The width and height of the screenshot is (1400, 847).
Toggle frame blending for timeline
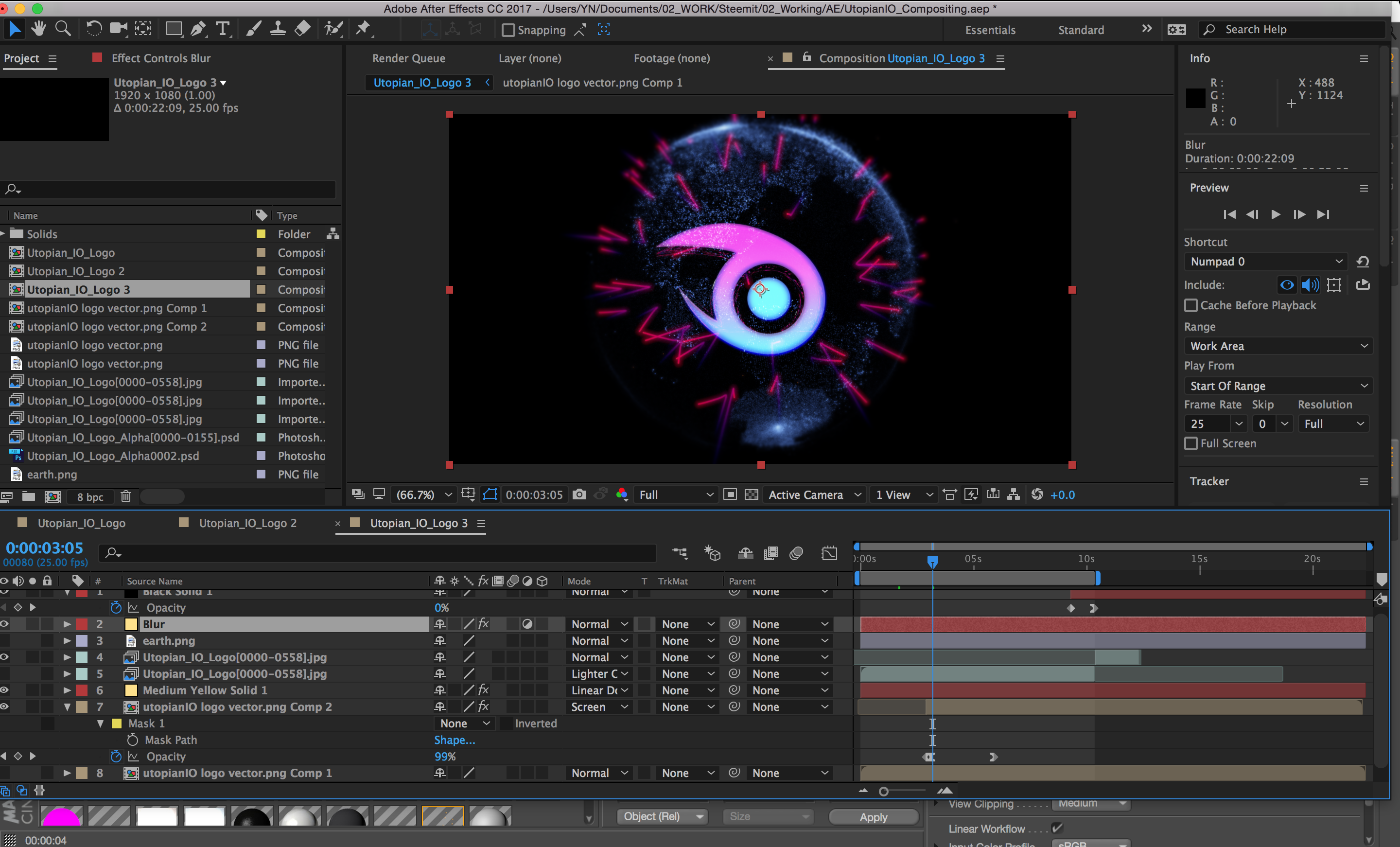coord(770,553)
